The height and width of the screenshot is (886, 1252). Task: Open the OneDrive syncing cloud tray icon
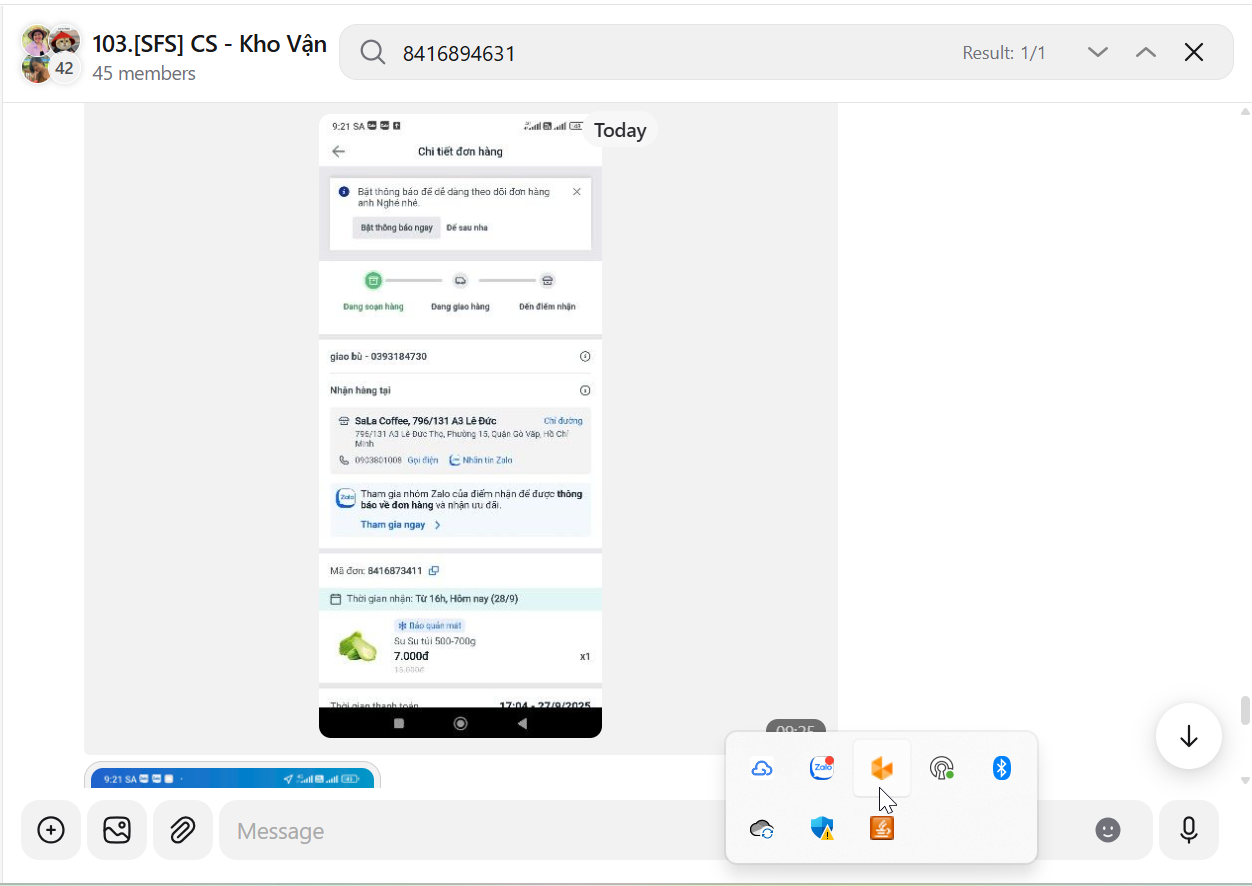[762, 828]
